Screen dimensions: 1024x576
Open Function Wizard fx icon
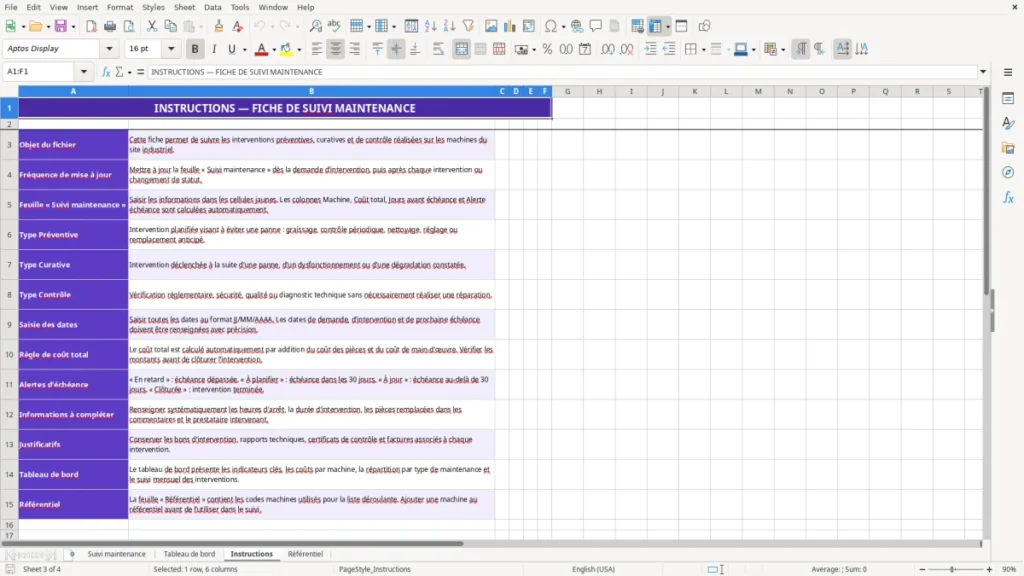(106, 72)
